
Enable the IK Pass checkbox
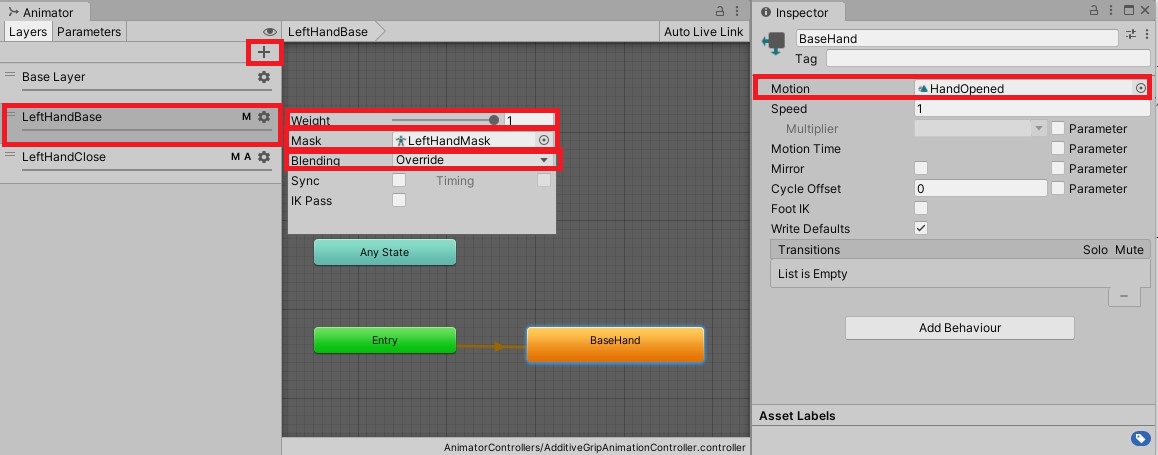click(x=399, y=200)
